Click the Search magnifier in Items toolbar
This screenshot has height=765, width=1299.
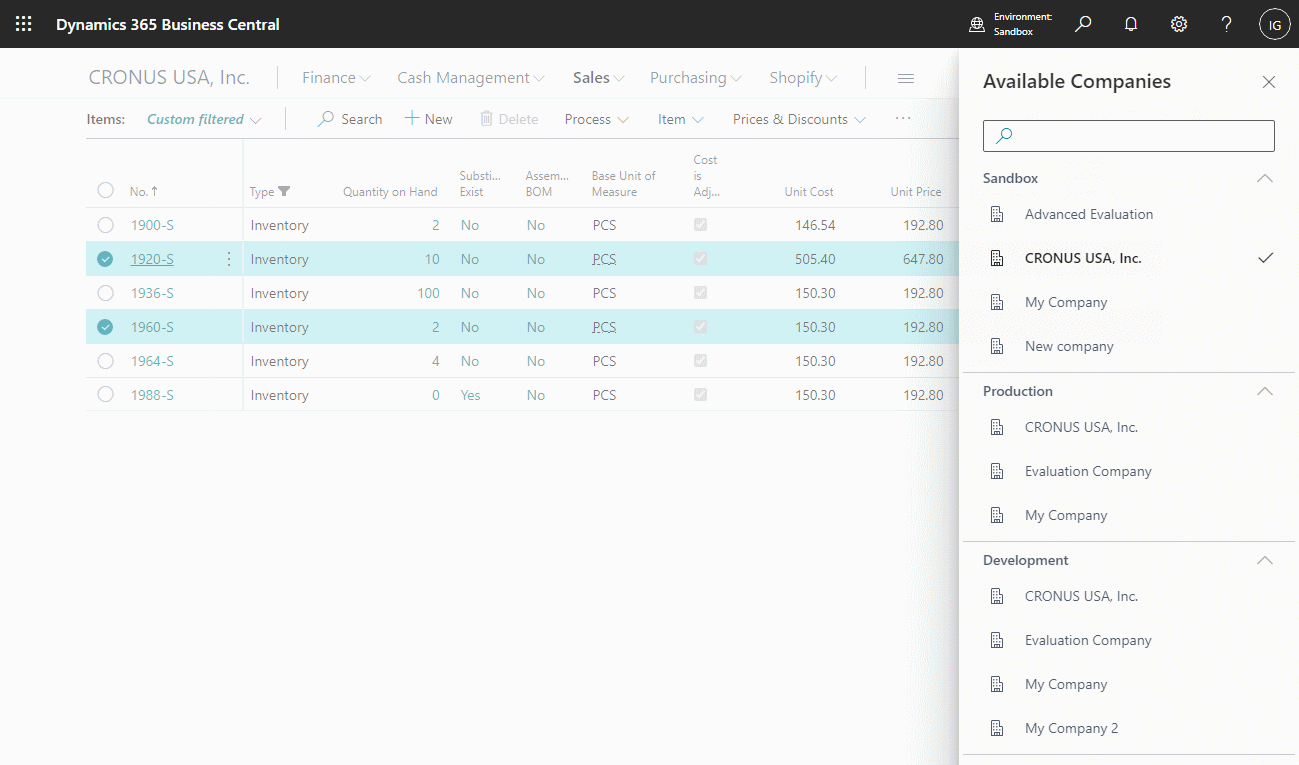click(x=326, y=119)
